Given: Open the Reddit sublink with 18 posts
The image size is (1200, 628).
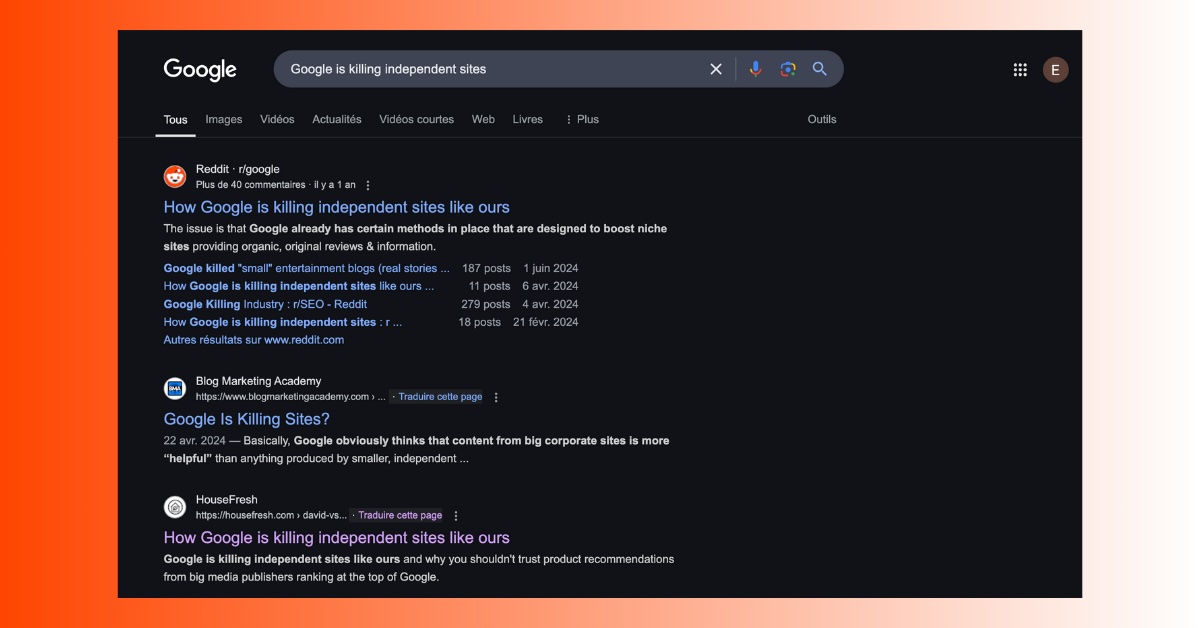Looking at the screenshot, I should (x=283, y=322).
